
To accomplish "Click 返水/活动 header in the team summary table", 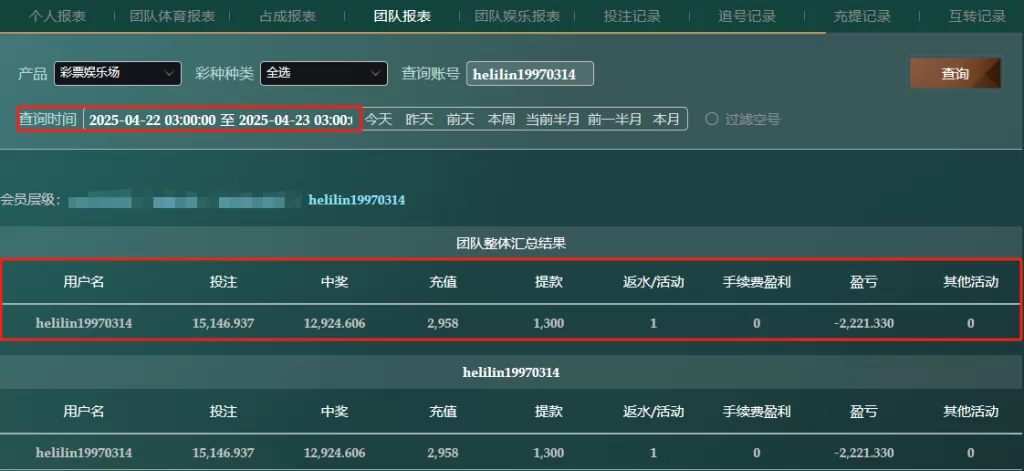I will 653,282.
